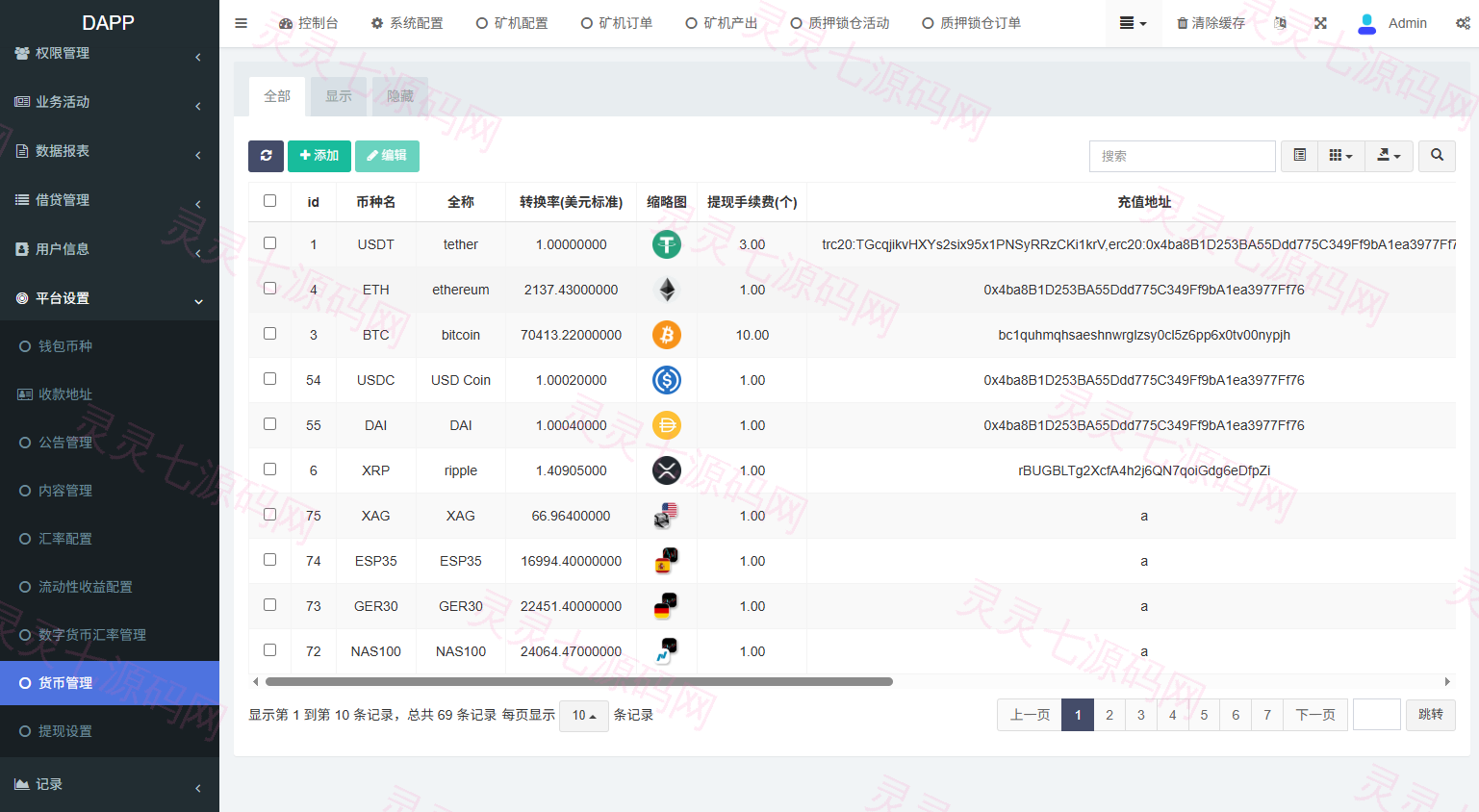Open 钱包币种 in the sidebar
The image size is (1479, 812).
[110, 346]
